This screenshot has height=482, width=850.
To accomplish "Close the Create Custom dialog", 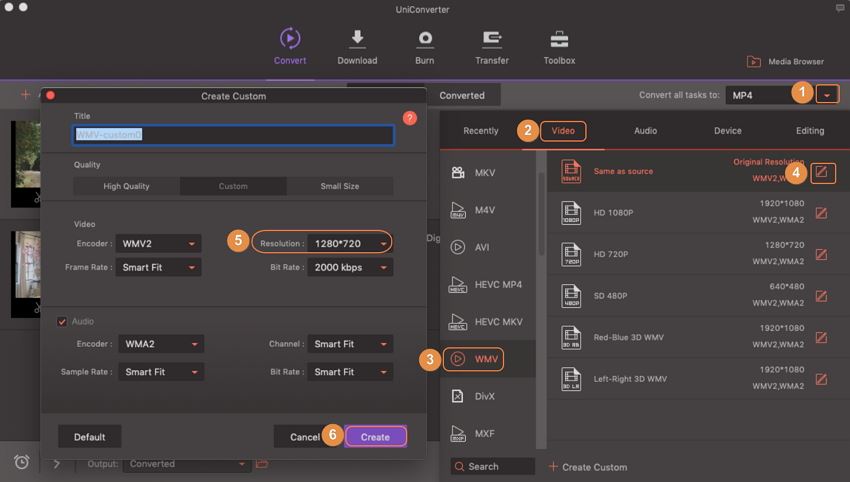I will [x=50, y=95].
